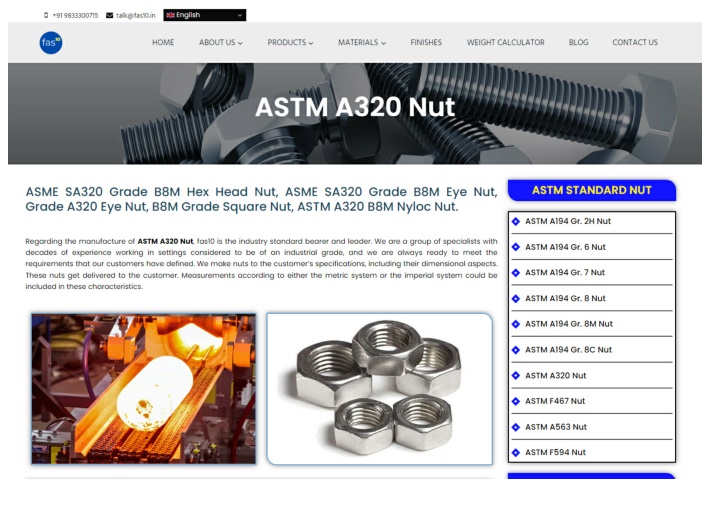Viewport: 720px width, 509px height.
Task: Open the Contact Us page
Action: (x=635, y=42)
